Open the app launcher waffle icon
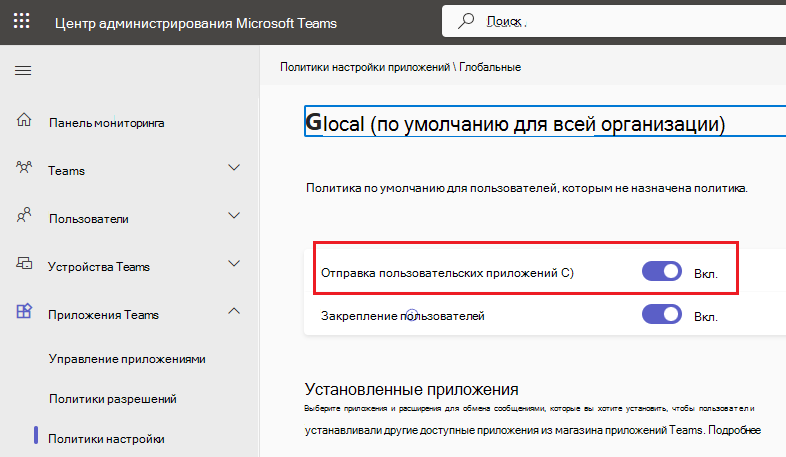786x457 pixels. tap(22, 21)
